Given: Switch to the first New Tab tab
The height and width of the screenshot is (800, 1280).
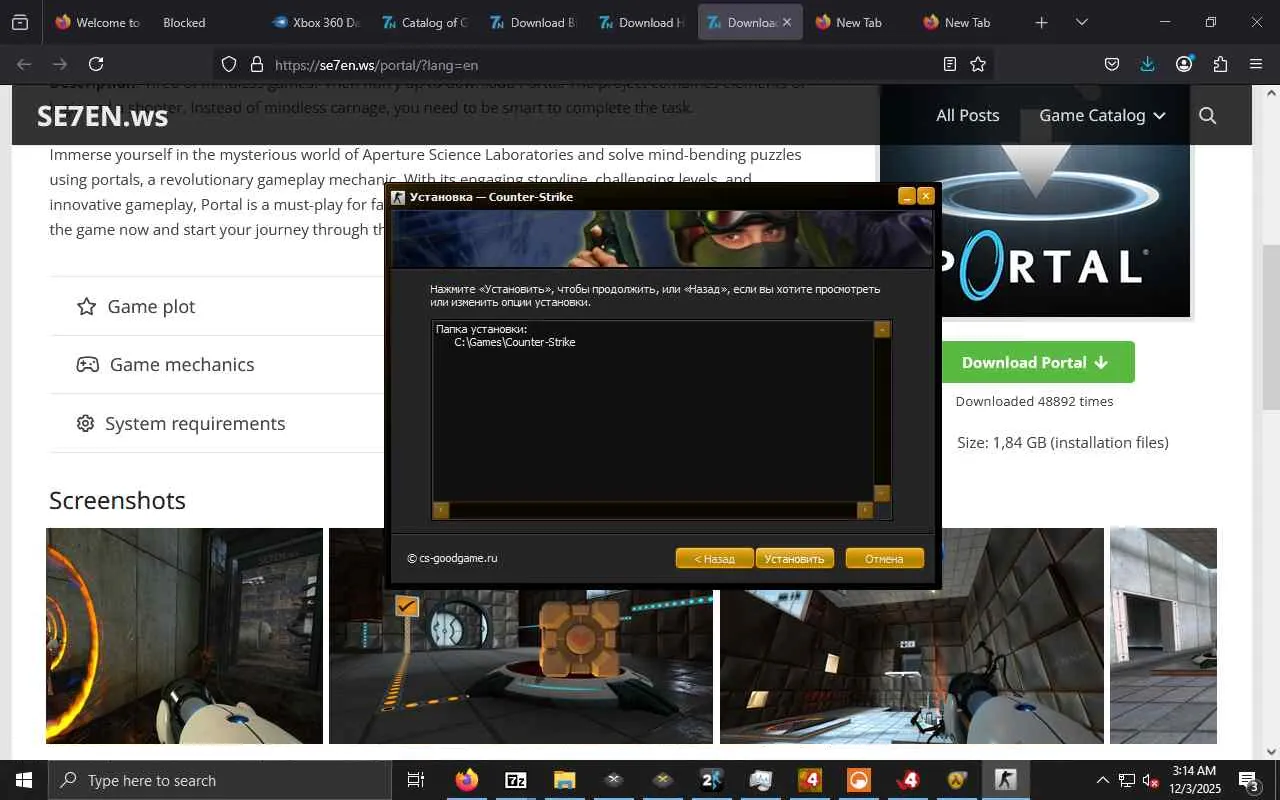Looking at the screenshot, I should [x=858, y=22].
